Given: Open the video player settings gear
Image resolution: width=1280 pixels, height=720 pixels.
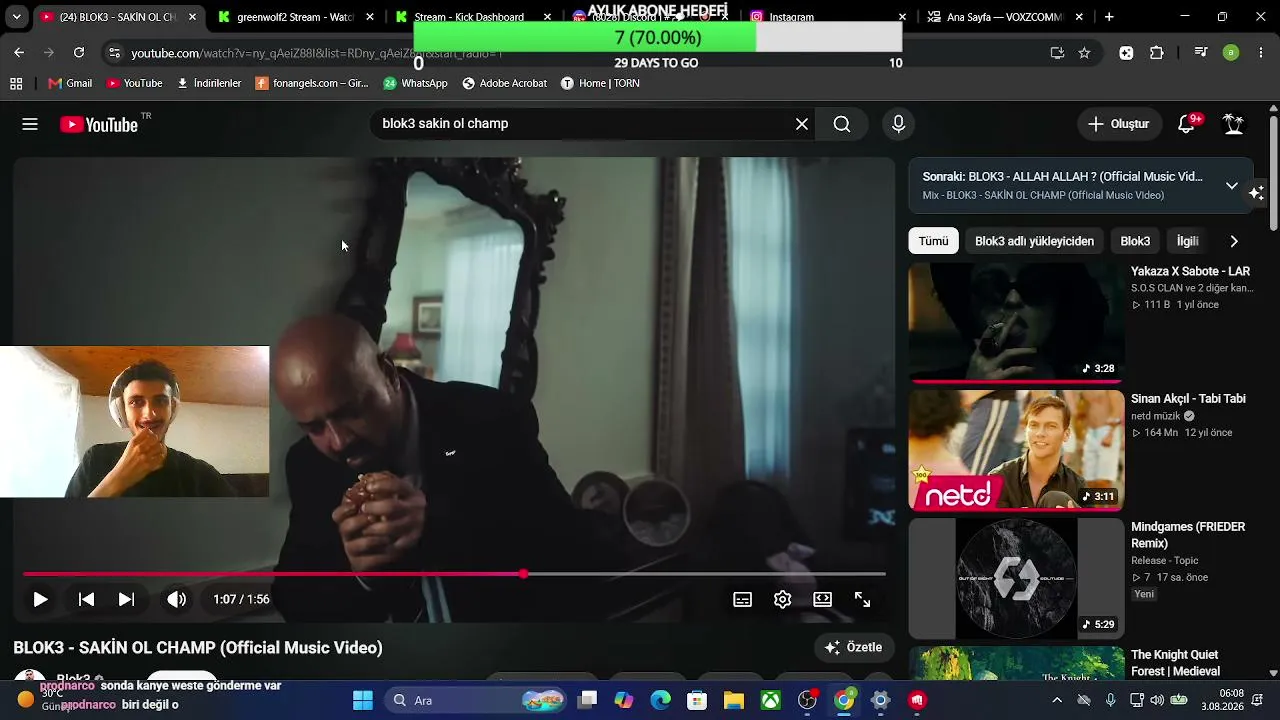Looking at the screenshot, I should (x=782, y=600).
